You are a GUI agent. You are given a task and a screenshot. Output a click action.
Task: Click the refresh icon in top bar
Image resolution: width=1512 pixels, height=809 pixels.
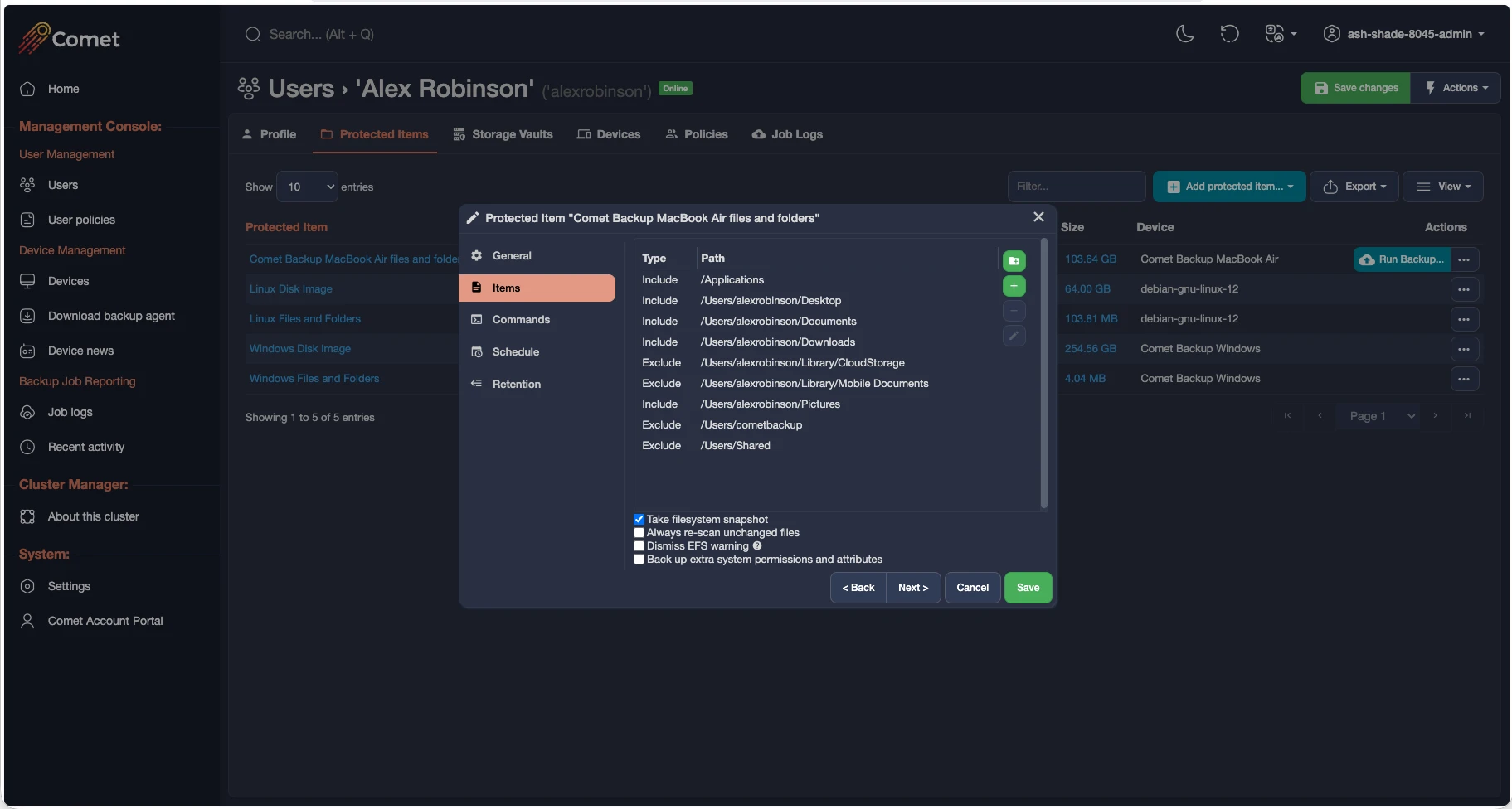click(1229, 34)
